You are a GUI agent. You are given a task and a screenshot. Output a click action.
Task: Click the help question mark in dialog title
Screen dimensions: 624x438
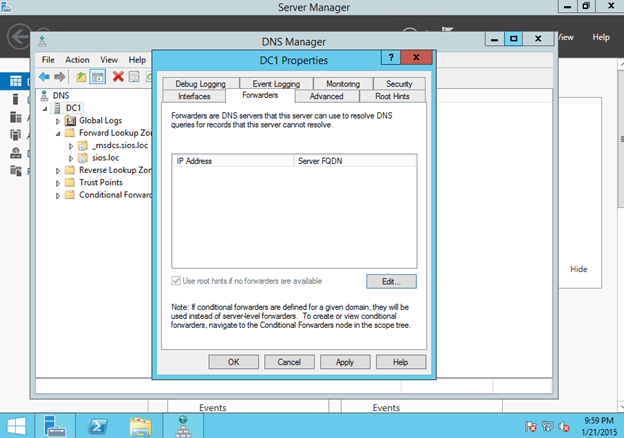(391, 60)
